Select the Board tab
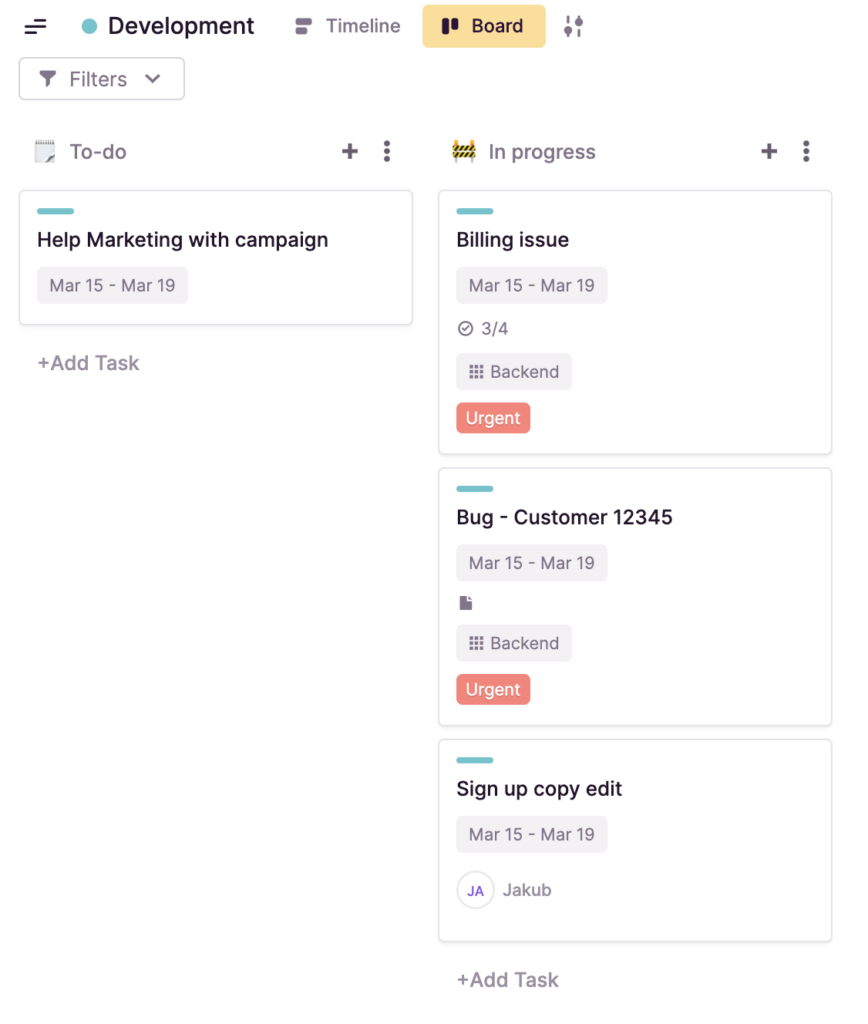Screen dimensions: 868x1024 click(484, 26)
